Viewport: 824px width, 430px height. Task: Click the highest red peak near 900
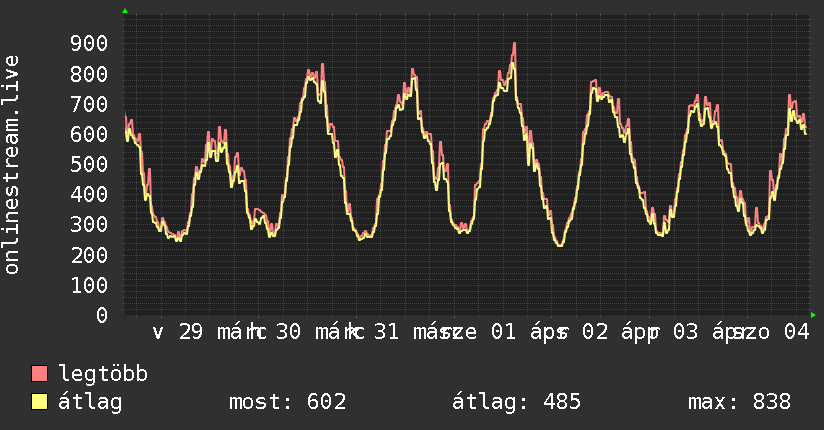coord(514,44)
